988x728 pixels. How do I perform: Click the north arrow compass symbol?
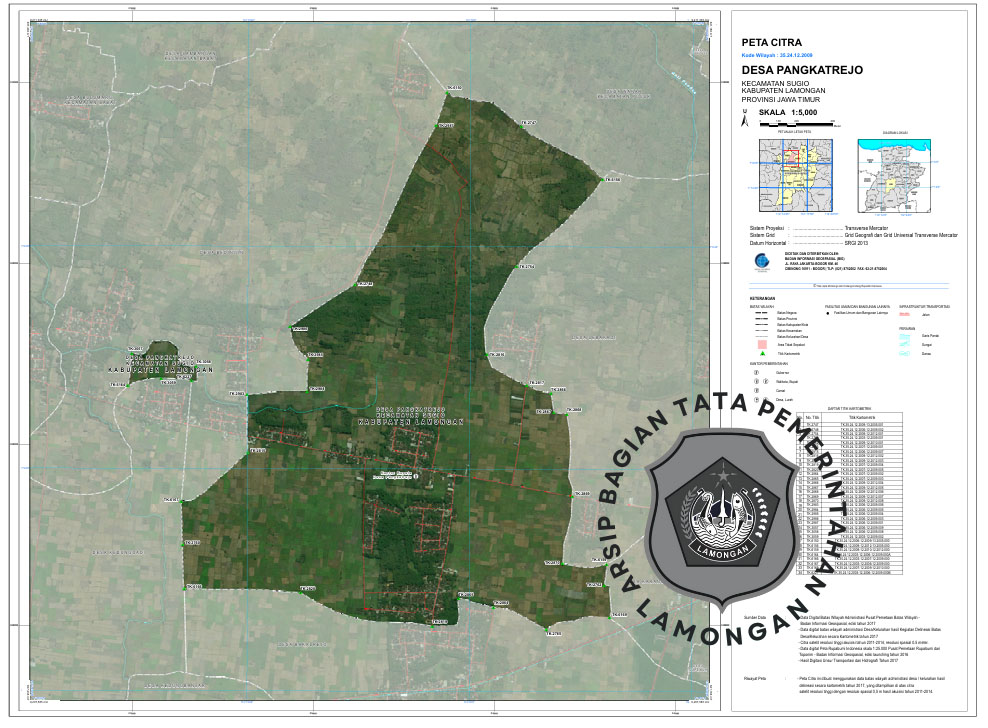coord(743,119)
